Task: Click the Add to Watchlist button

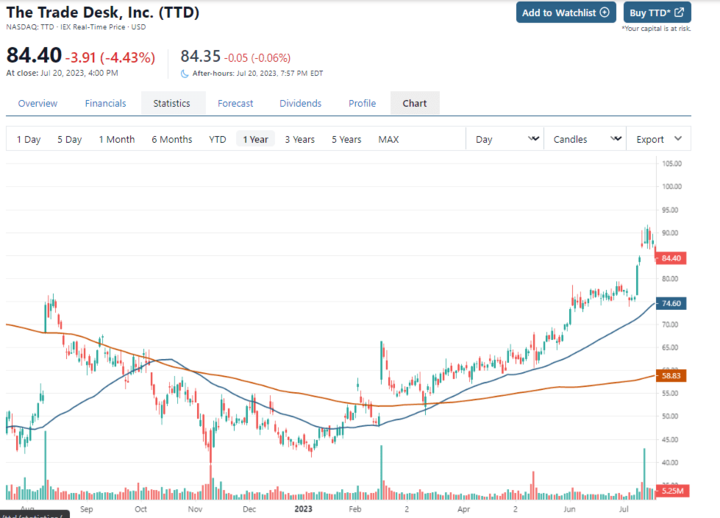Action: (x=566, y=12)
